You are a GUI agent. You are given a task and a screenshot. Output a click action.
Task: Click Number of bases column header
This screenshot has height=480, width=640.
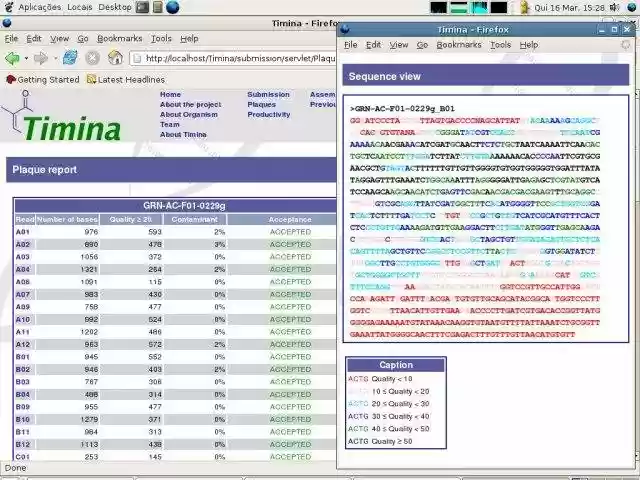[67, 220]
